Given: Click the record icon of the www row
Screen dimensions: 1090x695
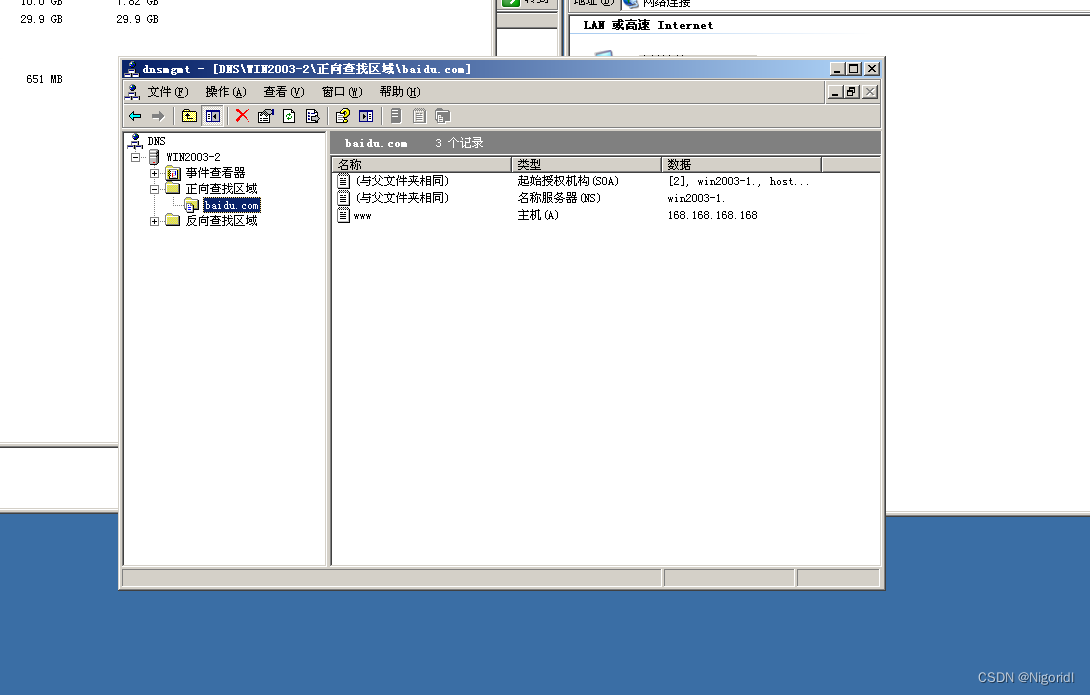Looking at the screenshot, I should click(343, 215).
